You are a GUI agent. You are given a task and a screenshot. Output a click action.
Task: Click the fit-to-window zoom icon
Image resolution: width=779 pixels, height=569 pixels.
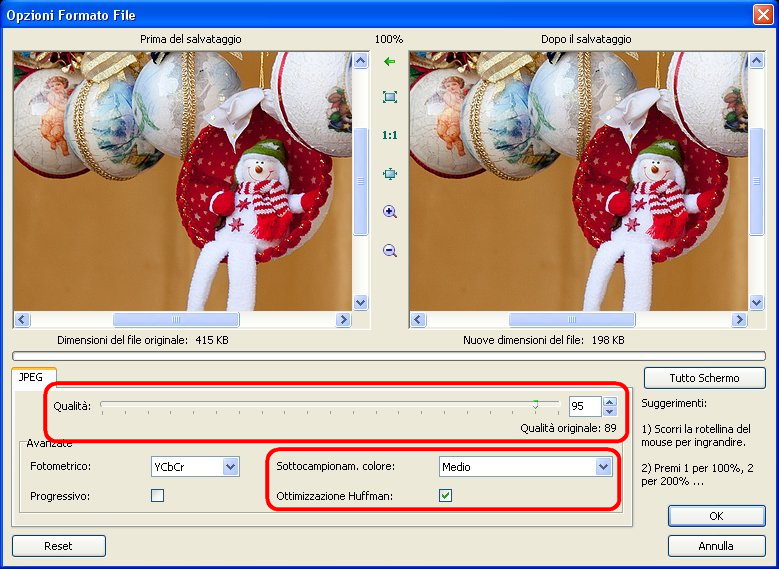(x=390, y=97)
